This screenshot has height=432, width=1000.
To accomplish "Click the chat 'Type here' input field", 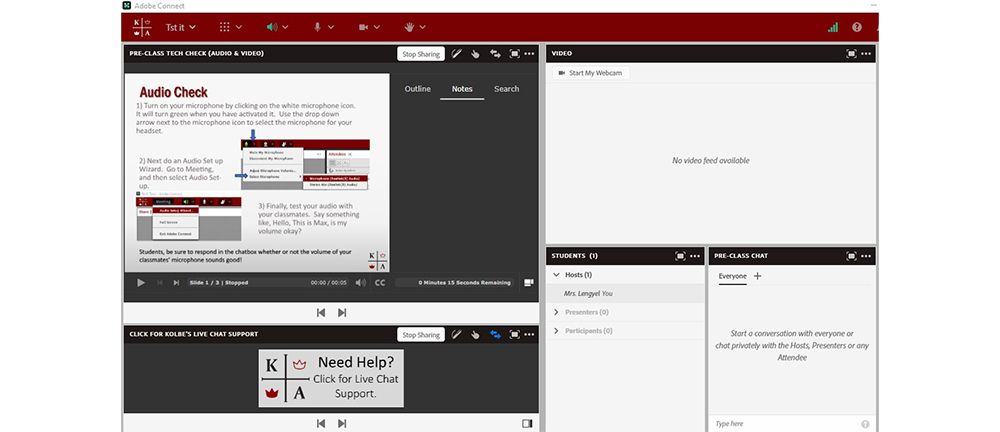I will point(780,424).
